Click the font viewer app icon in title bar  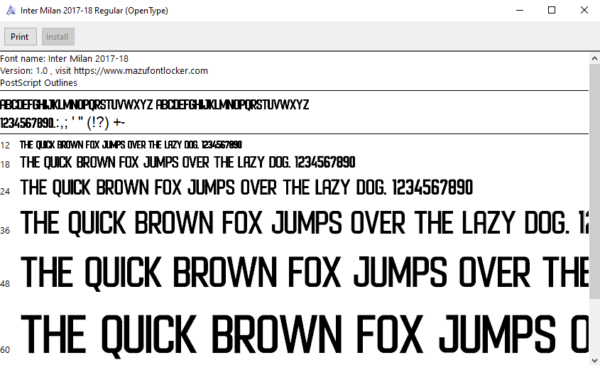pyautogui.click(x=11, y=10)
